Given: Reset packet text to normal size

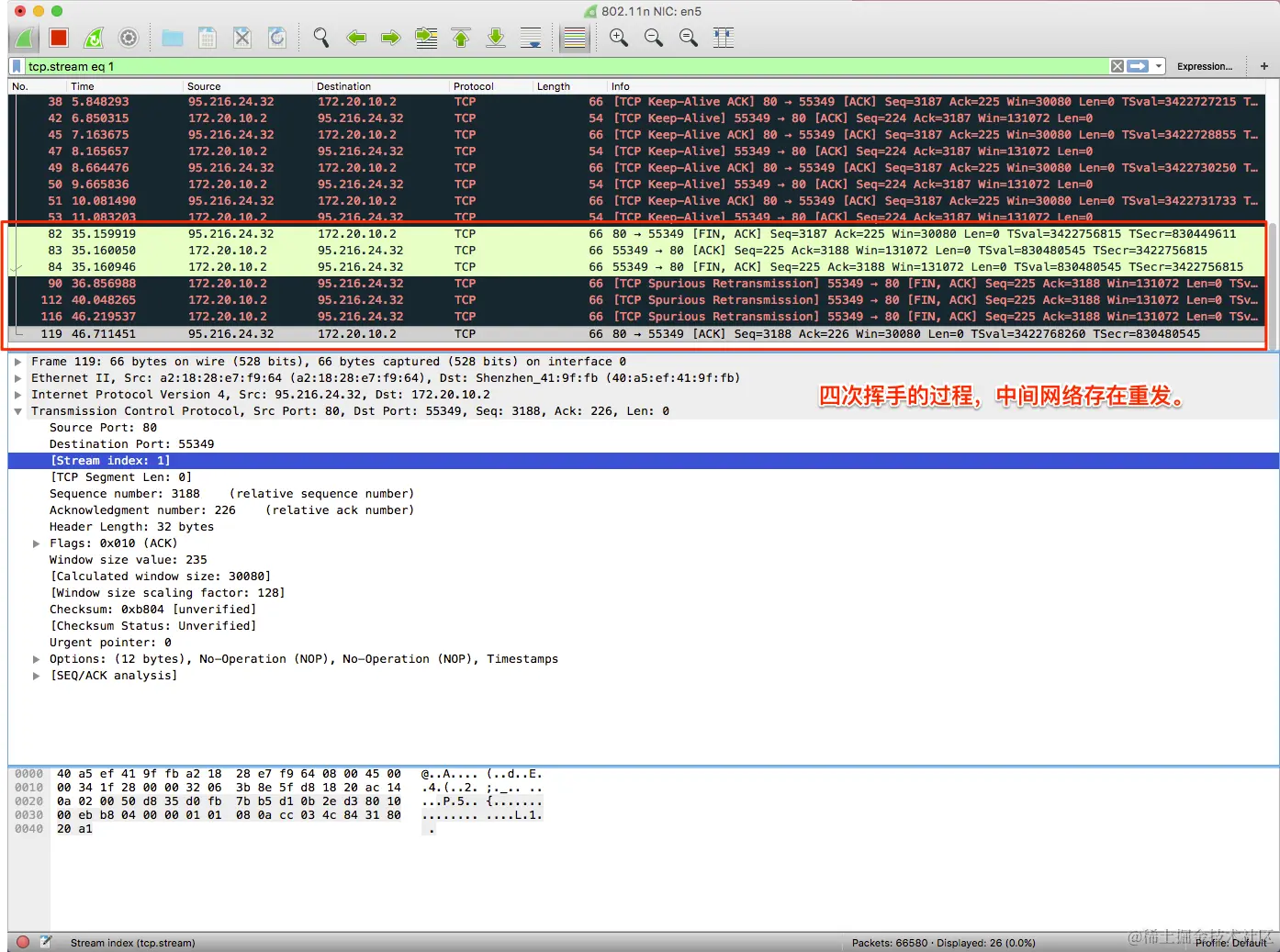Looking at the screenshot, I should point(689,38).
